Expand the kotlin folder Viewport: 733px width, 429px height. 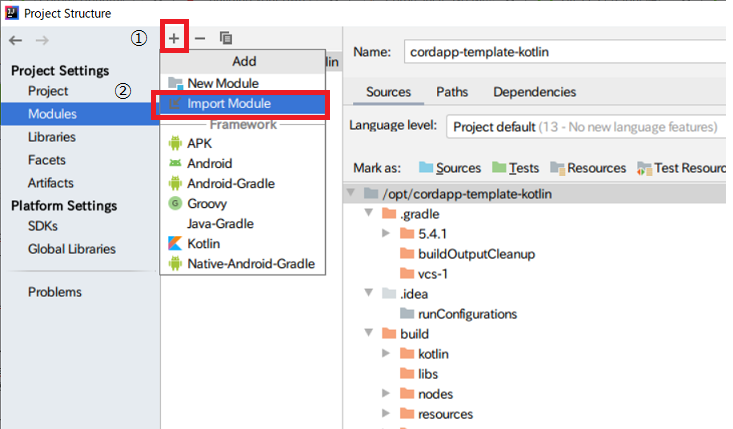[x=386, y=353]
